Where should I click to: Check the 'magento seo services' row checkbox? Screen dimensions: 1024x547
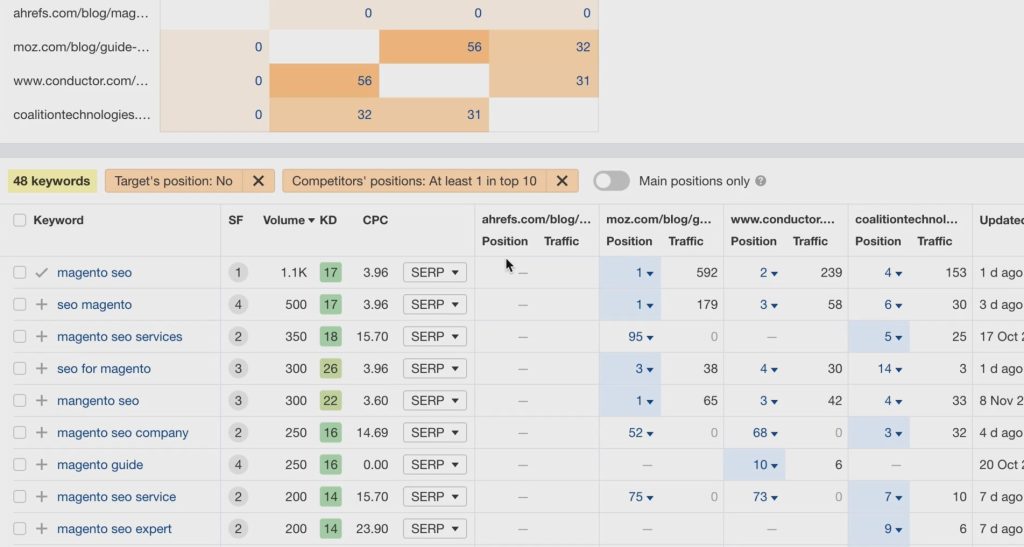click(x=20, y=336)
